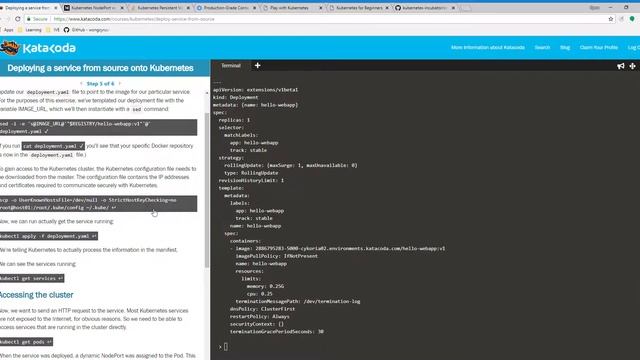Click 'terminationGracePeriodSeconds: 30' in terminal
The image size is (640, 360).
coord(277,332)
